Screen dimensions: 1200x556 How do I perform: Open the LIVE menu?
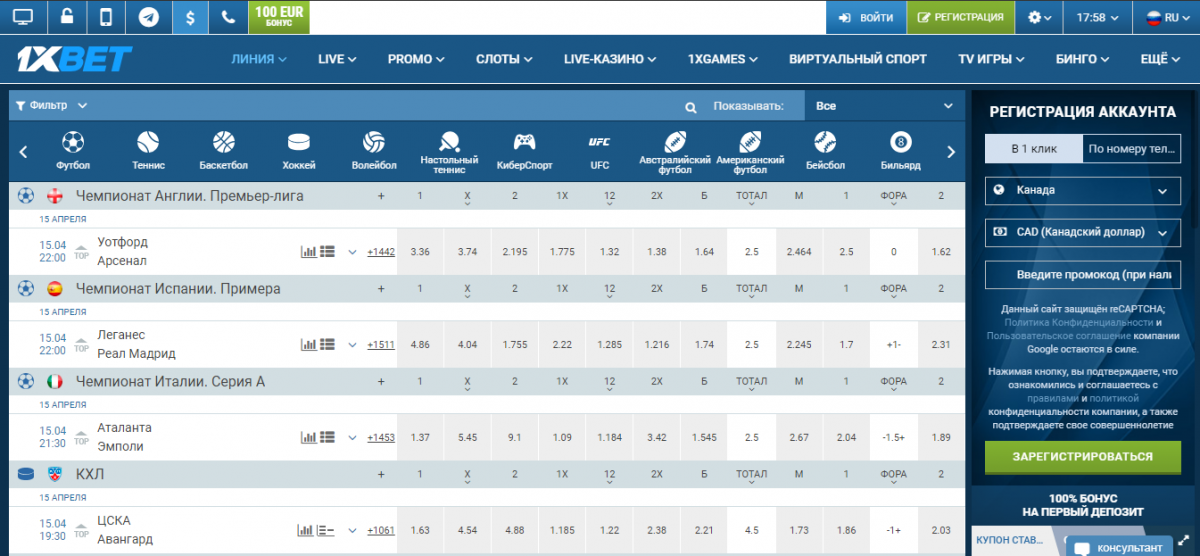(337, 59)
